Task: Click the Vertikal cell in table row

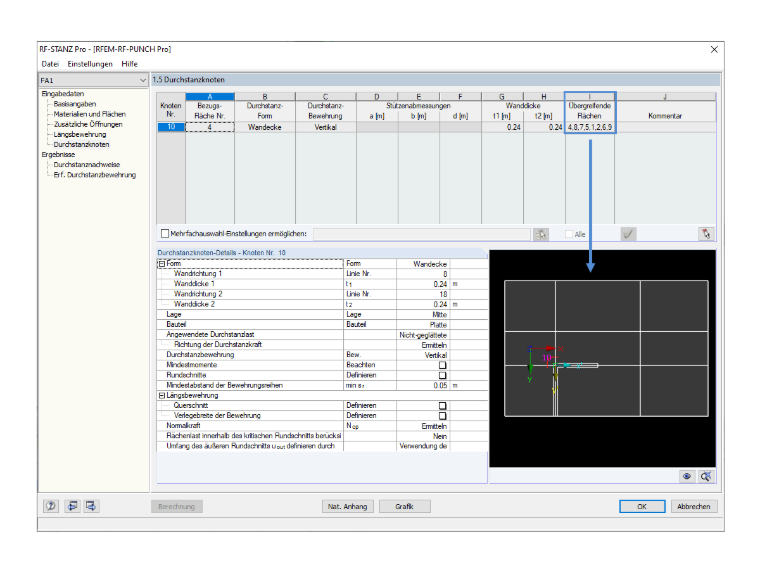Action: pos(325,127)
